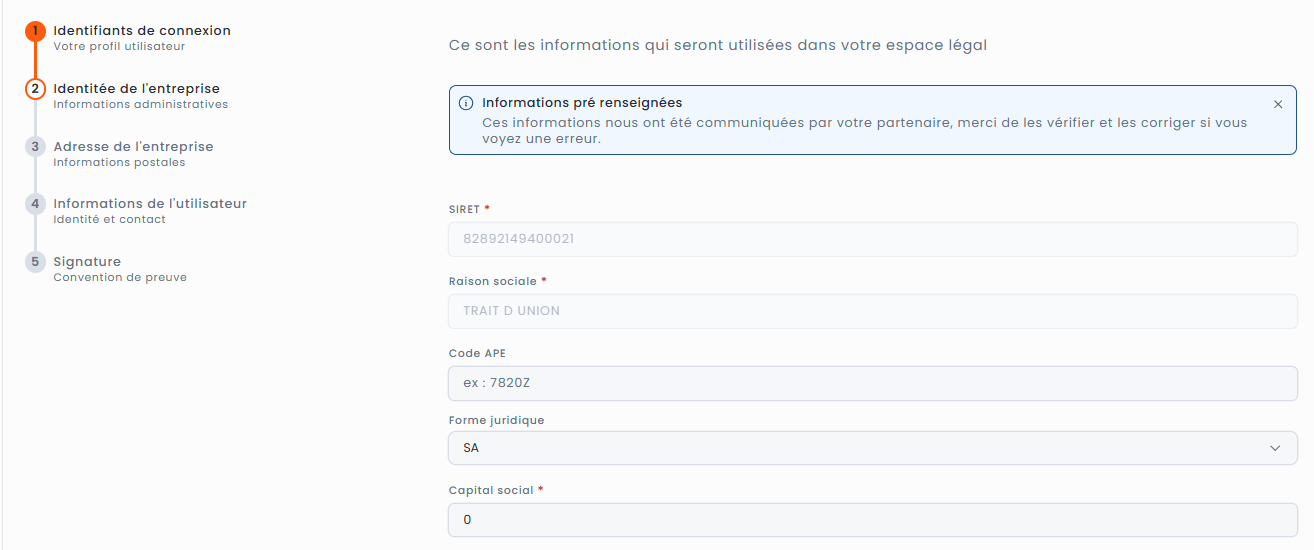Screen dimensions: 1314x550
Task: Dismiss the Informations pré renseignées banner
Action: tap(1278, 104)
